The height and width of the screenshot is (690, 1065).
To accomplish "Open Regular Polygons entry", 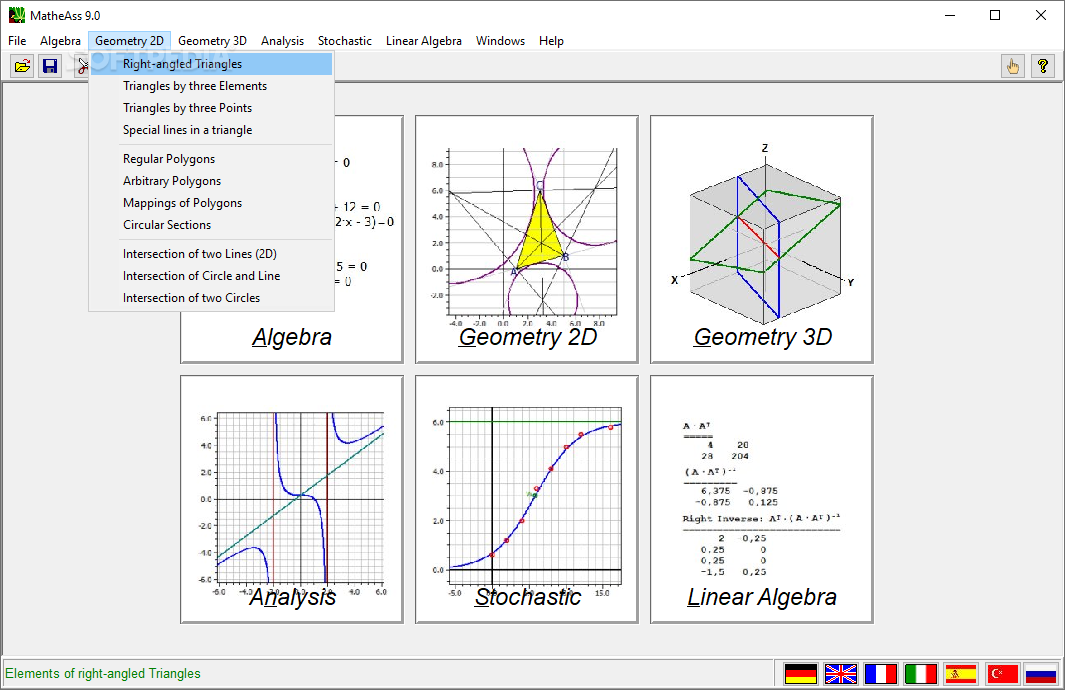I will 211,159.
